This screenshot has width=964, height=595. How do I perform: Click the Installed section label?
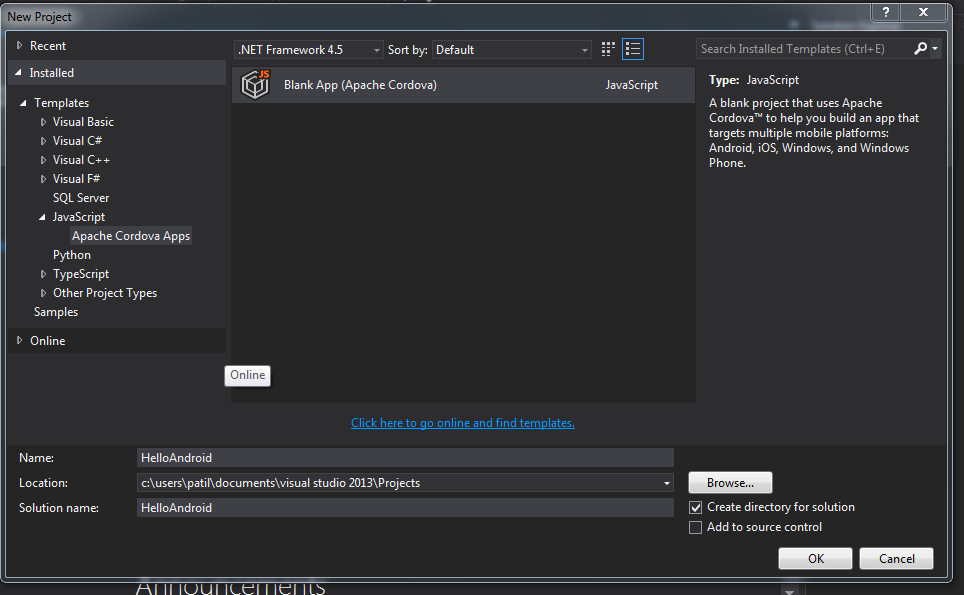click(x=52, y=73)
